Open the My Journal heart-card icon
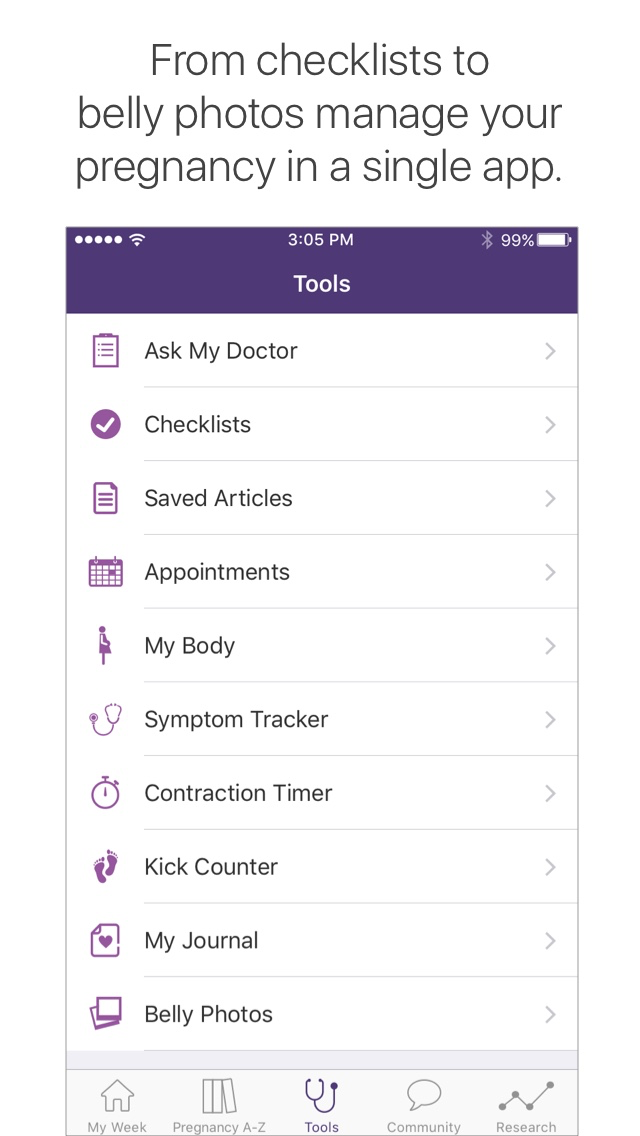640x1136 pixels. (x=106, y=940)
